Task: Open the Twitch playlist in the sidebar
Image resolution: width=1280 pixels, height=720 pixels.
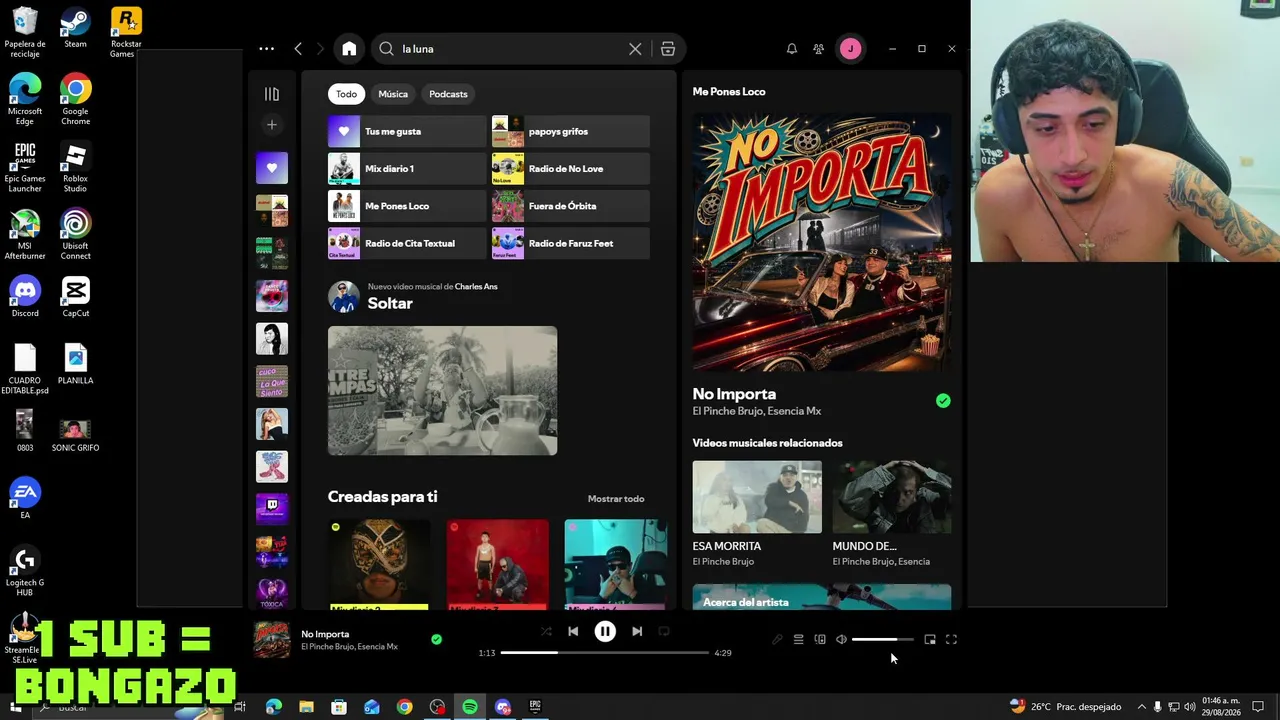Action: (x=272, y=508)
